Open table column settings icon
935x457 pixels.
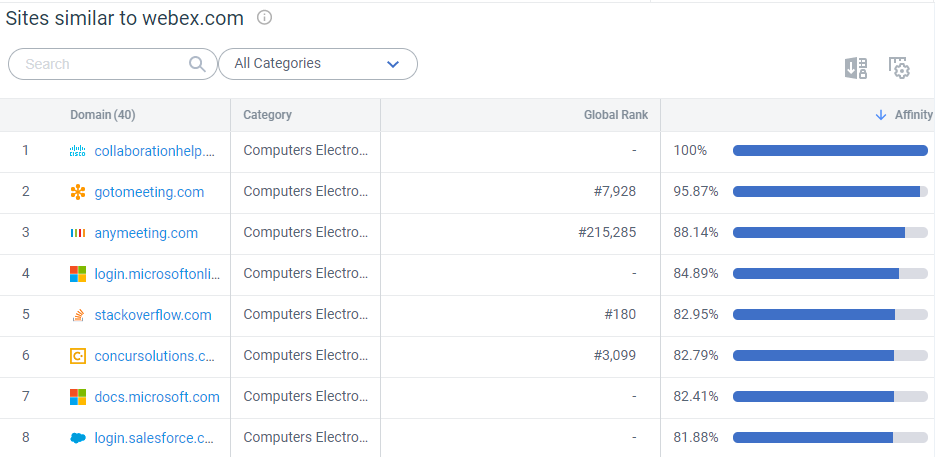(899, 68)
